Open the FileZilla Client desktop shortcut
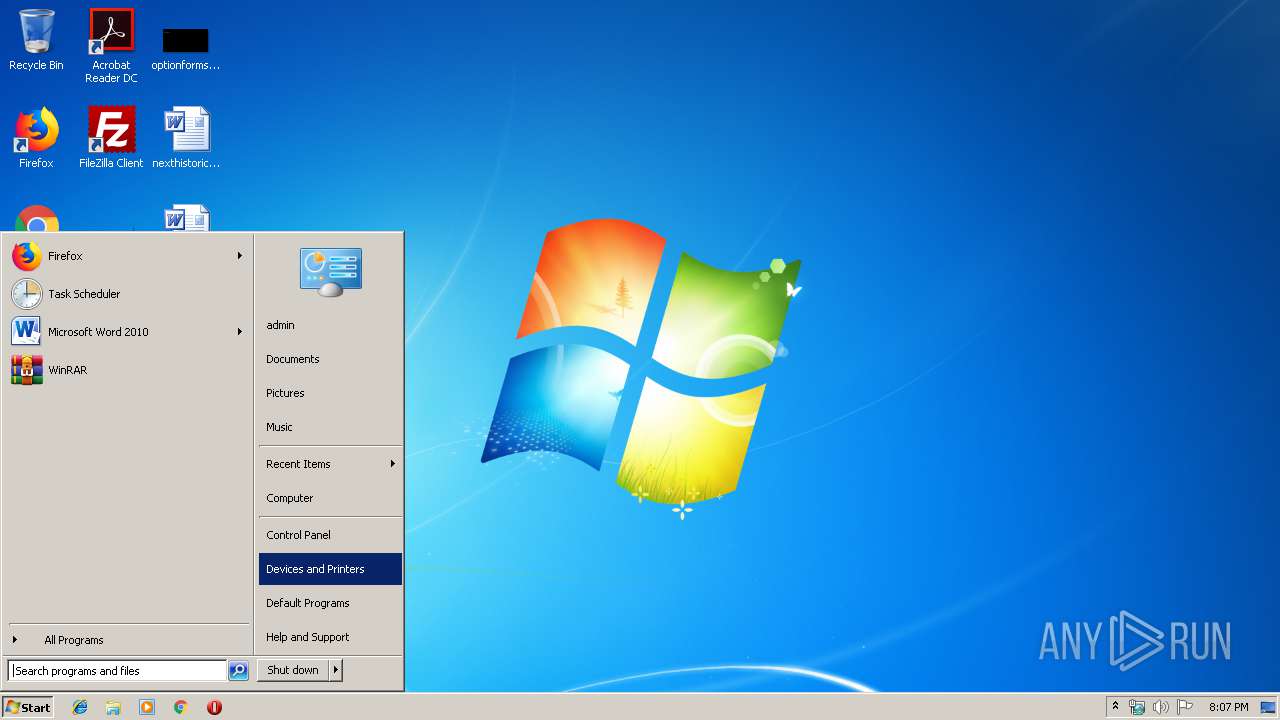The height and width of the screenshot is (720, 1280). click(111, 138)
